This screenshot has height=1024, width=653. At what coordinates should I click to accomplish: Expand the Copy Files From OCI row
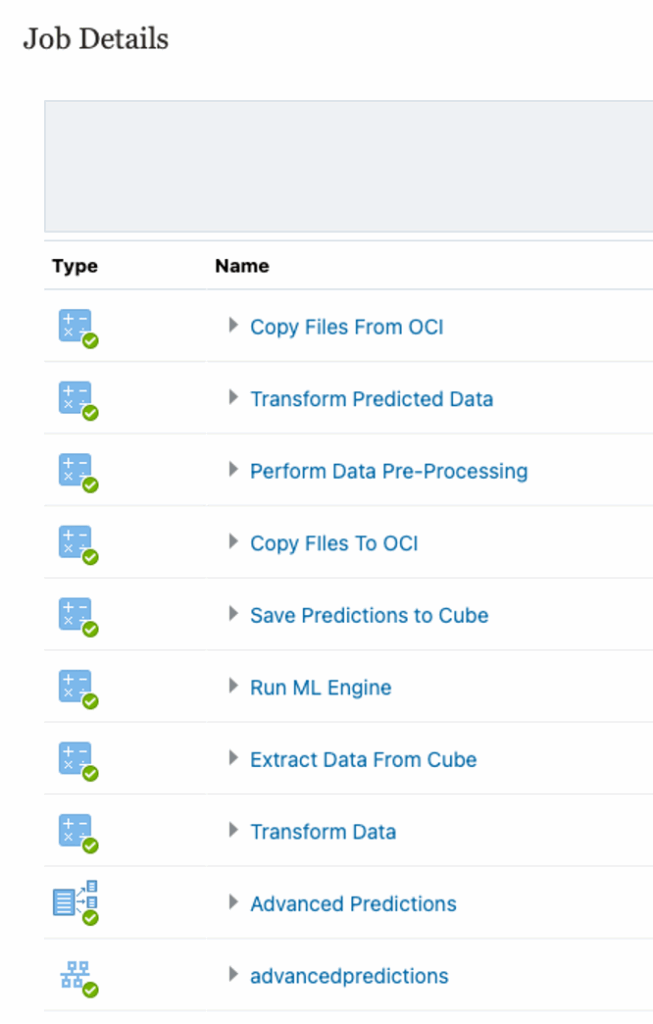[233, 325]
